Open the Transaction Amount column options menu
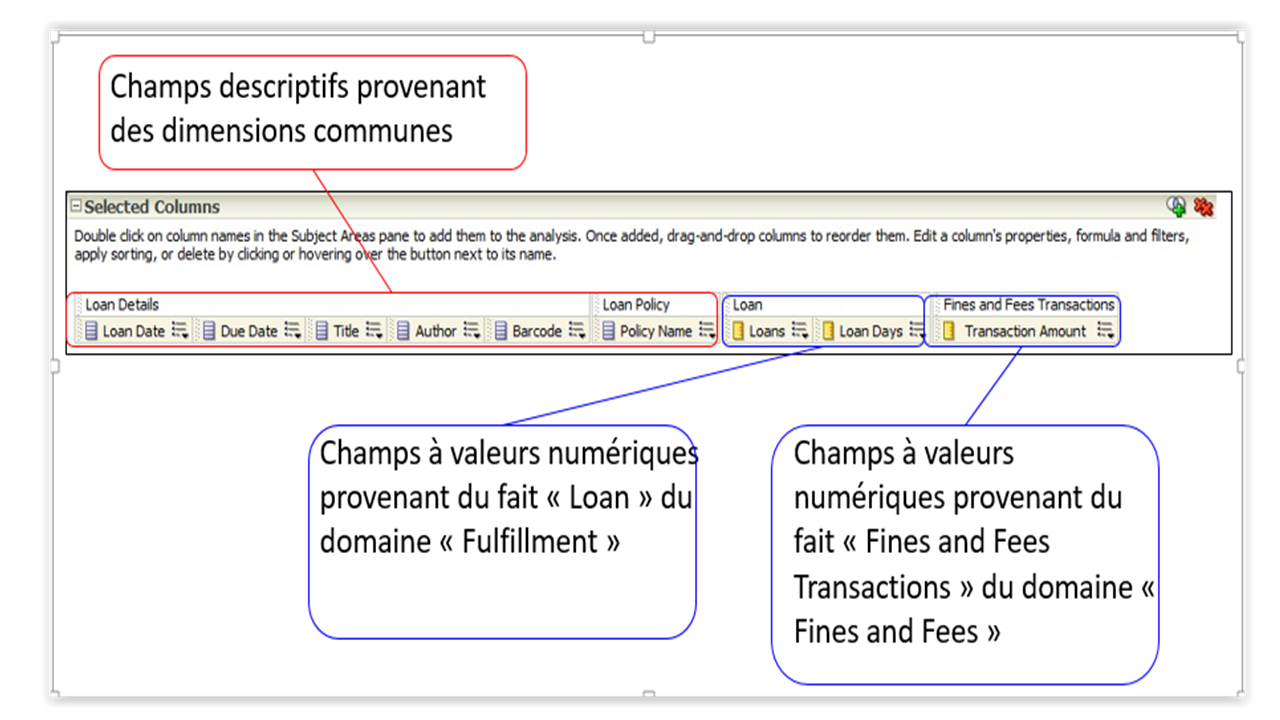Screen dimensions: 1280x720 click(x=1105, y=330)
